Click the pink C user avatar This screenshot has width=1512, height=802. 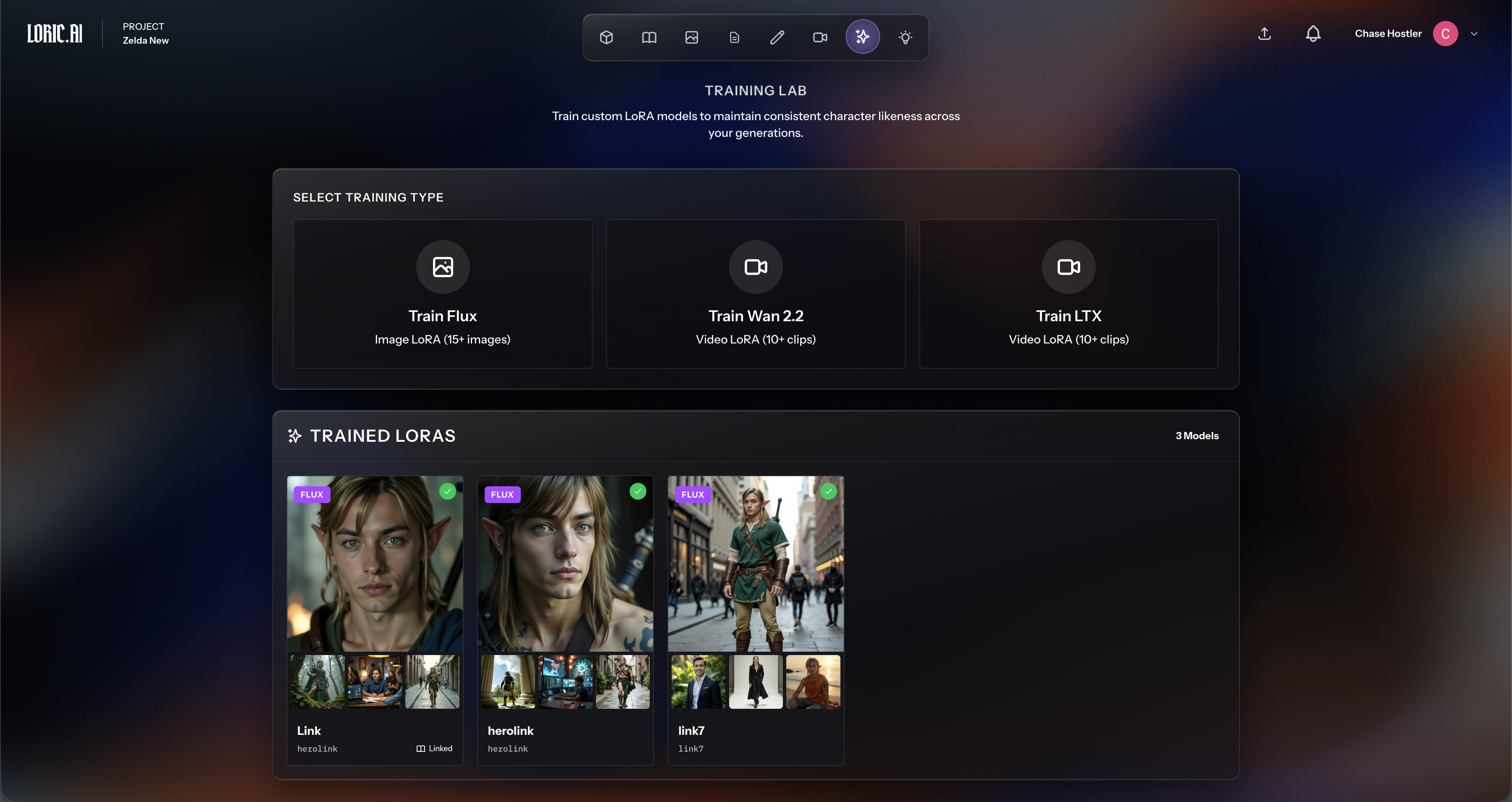tap(1445, 34)
